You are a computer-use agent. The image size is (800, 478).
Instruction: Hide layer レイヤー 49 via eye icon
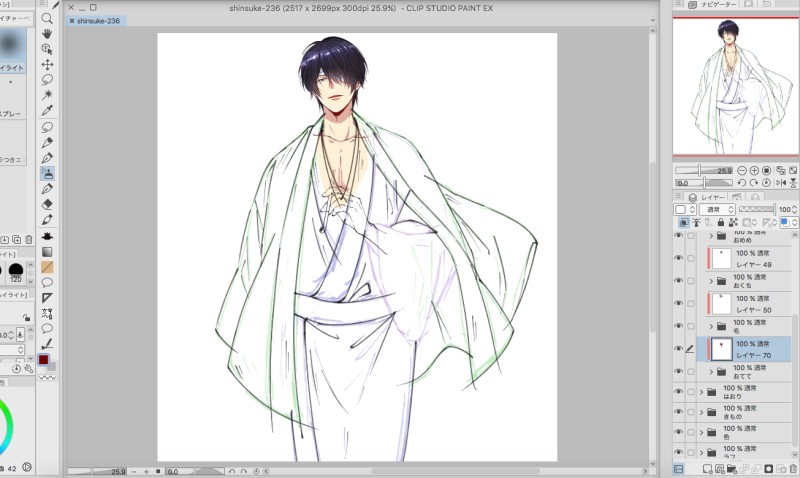679,258
